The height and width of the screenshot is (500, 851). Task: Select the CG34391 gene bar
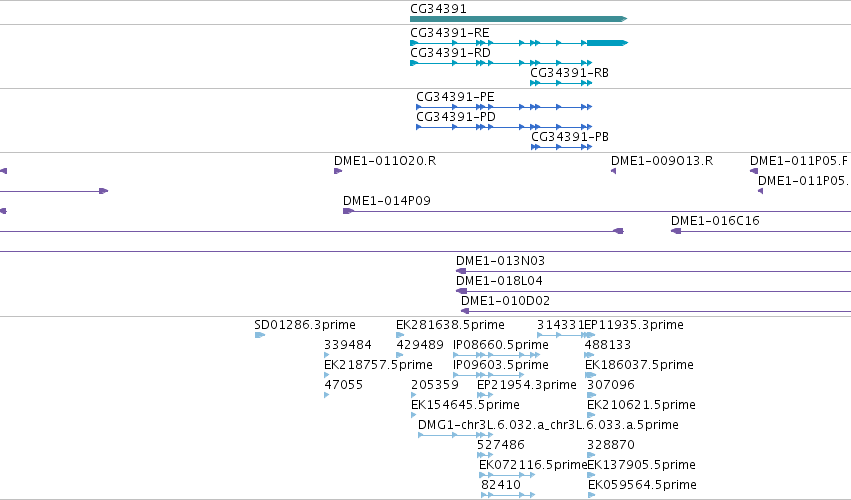point(518,19)
